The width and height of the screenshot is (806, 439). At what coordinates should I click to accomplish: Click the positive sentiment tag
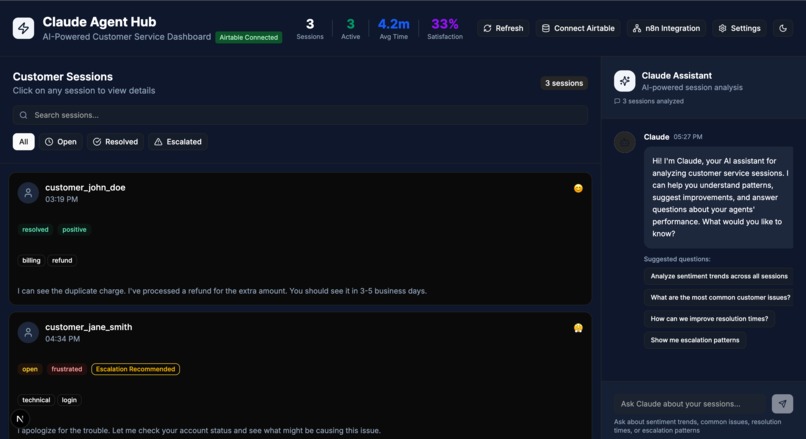(x=75, y=230)
